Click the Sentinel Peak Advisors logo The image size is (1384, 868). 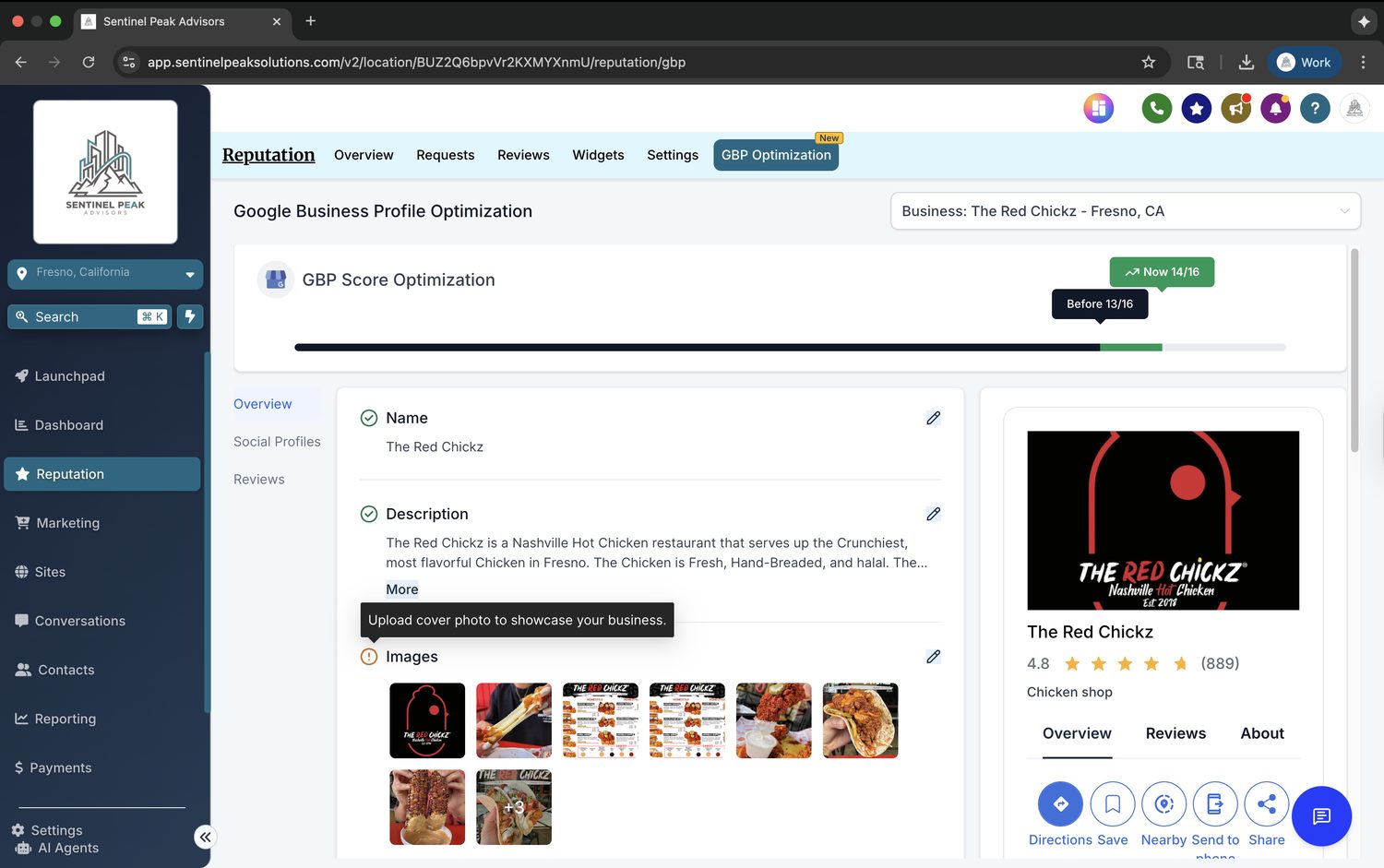tap(105, 172)
